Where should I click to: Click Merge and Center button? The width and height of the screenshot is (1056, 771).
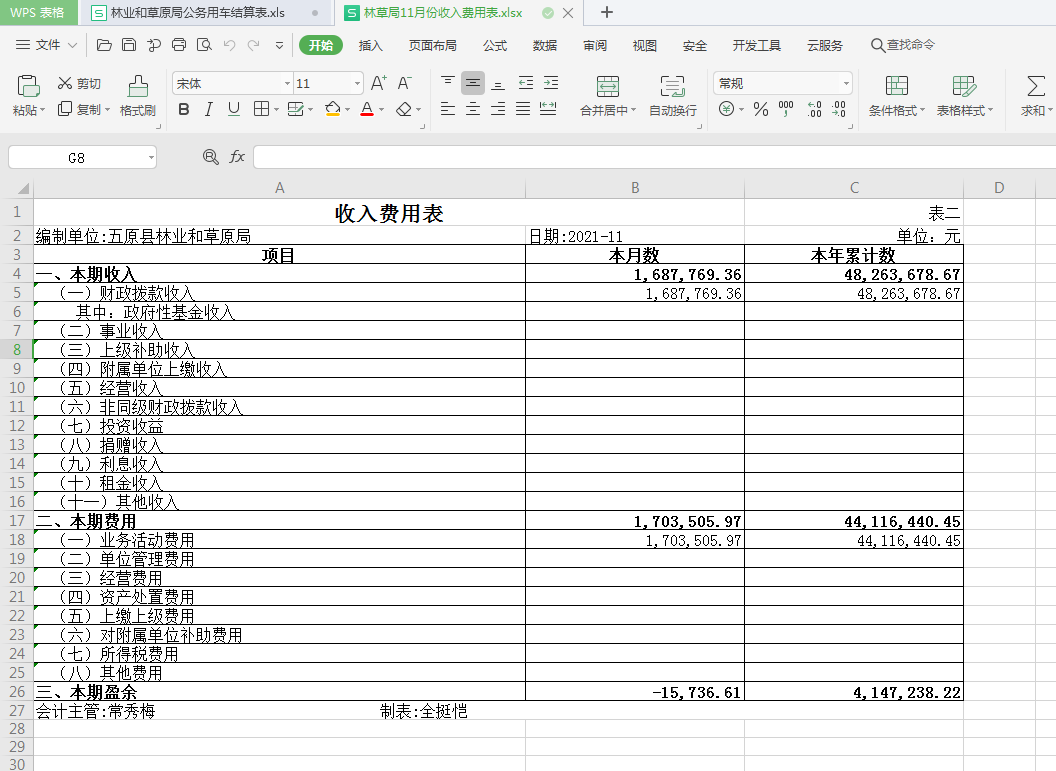coord(607,96)
